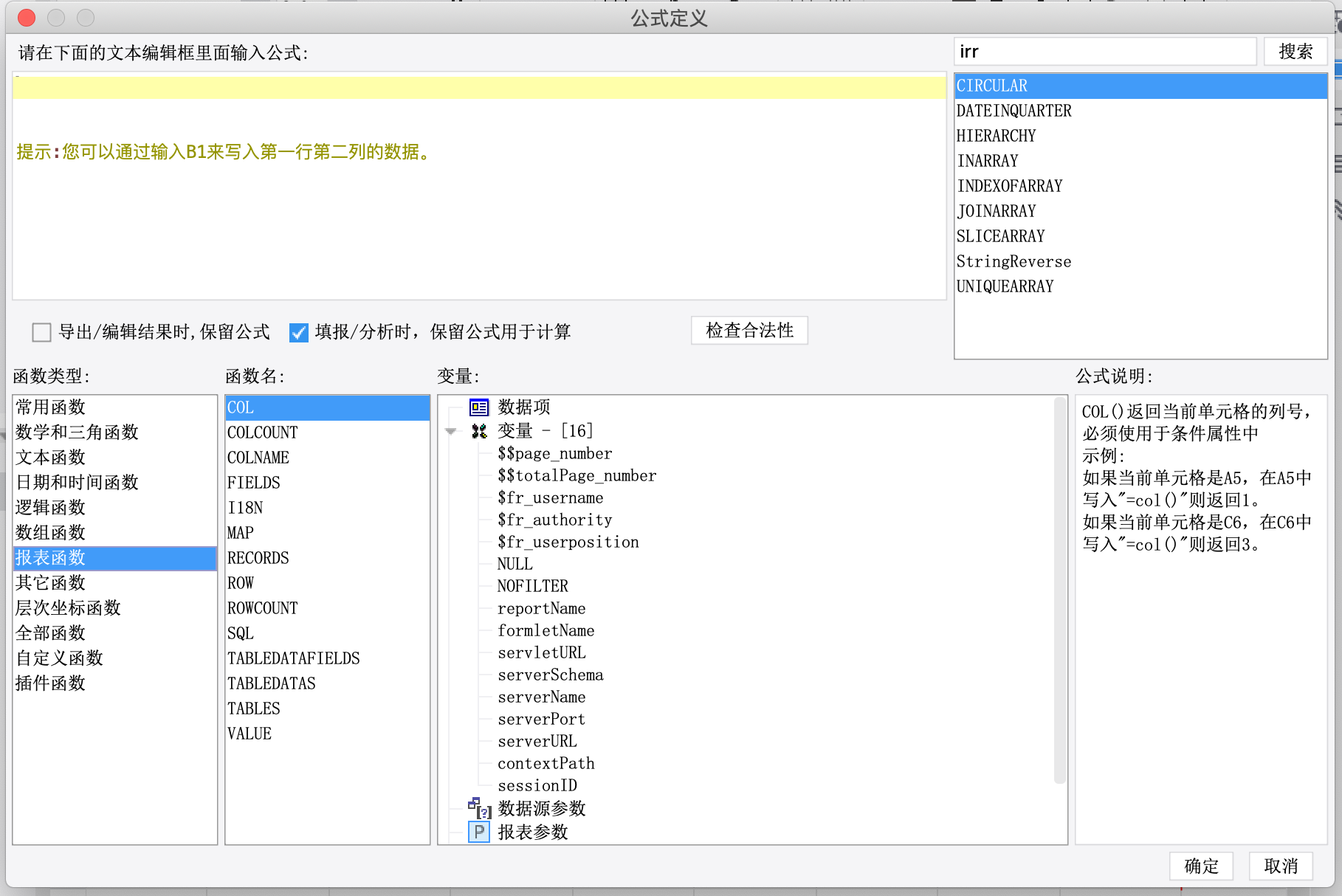This screenshot has height=896, width=1342.
Task: Select 其它函数 function type
Action: (115, 583)
